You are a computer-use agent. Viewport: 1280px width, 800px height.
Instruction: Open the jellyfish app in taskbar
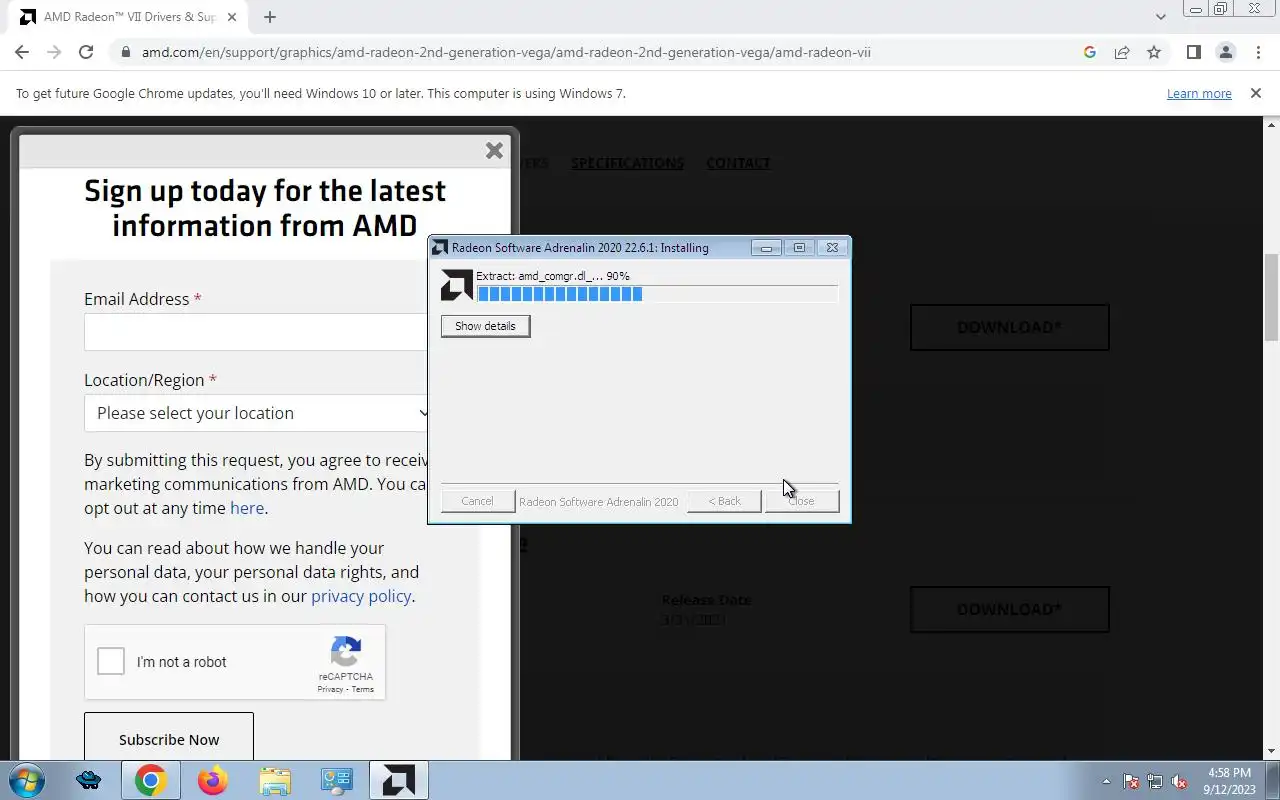click(x=88, y=780)
